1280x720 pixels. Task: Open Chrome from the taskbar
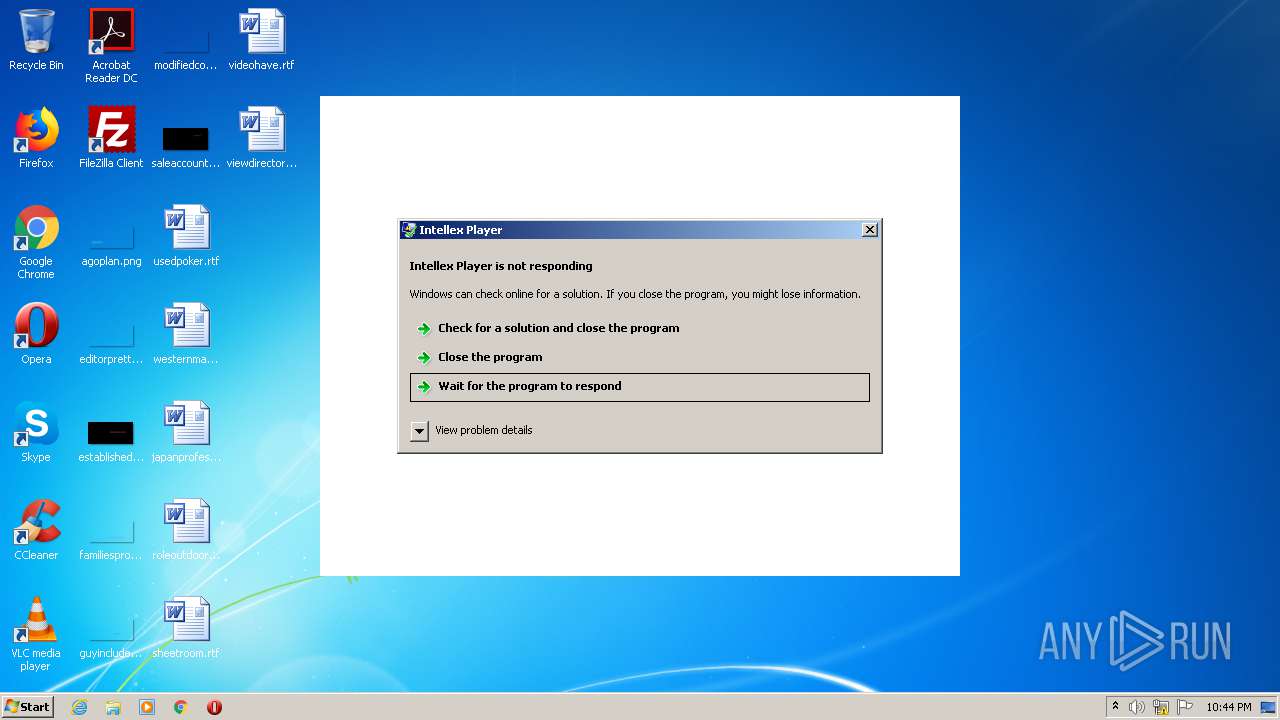click(x=181, y=707)
